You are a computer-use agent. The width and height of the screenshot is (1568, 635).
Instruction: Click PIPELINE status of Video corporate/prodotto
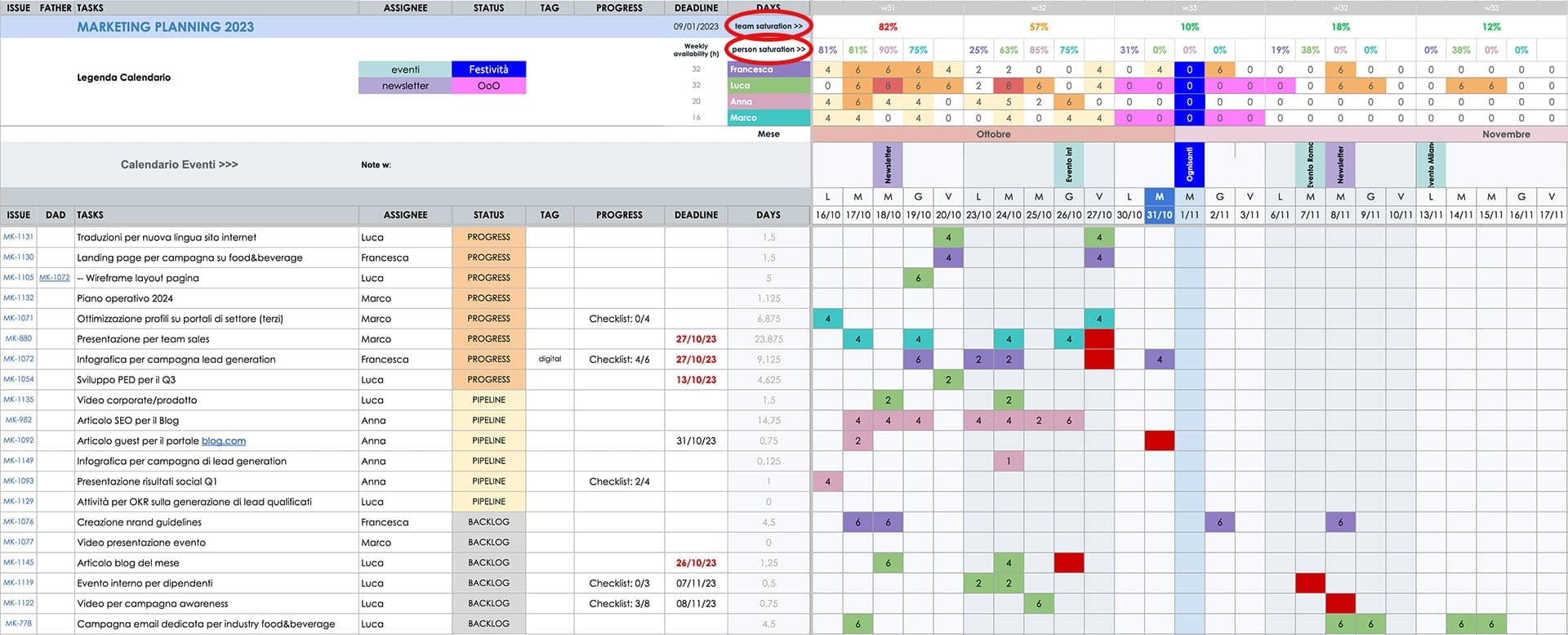tap(488, 400)
